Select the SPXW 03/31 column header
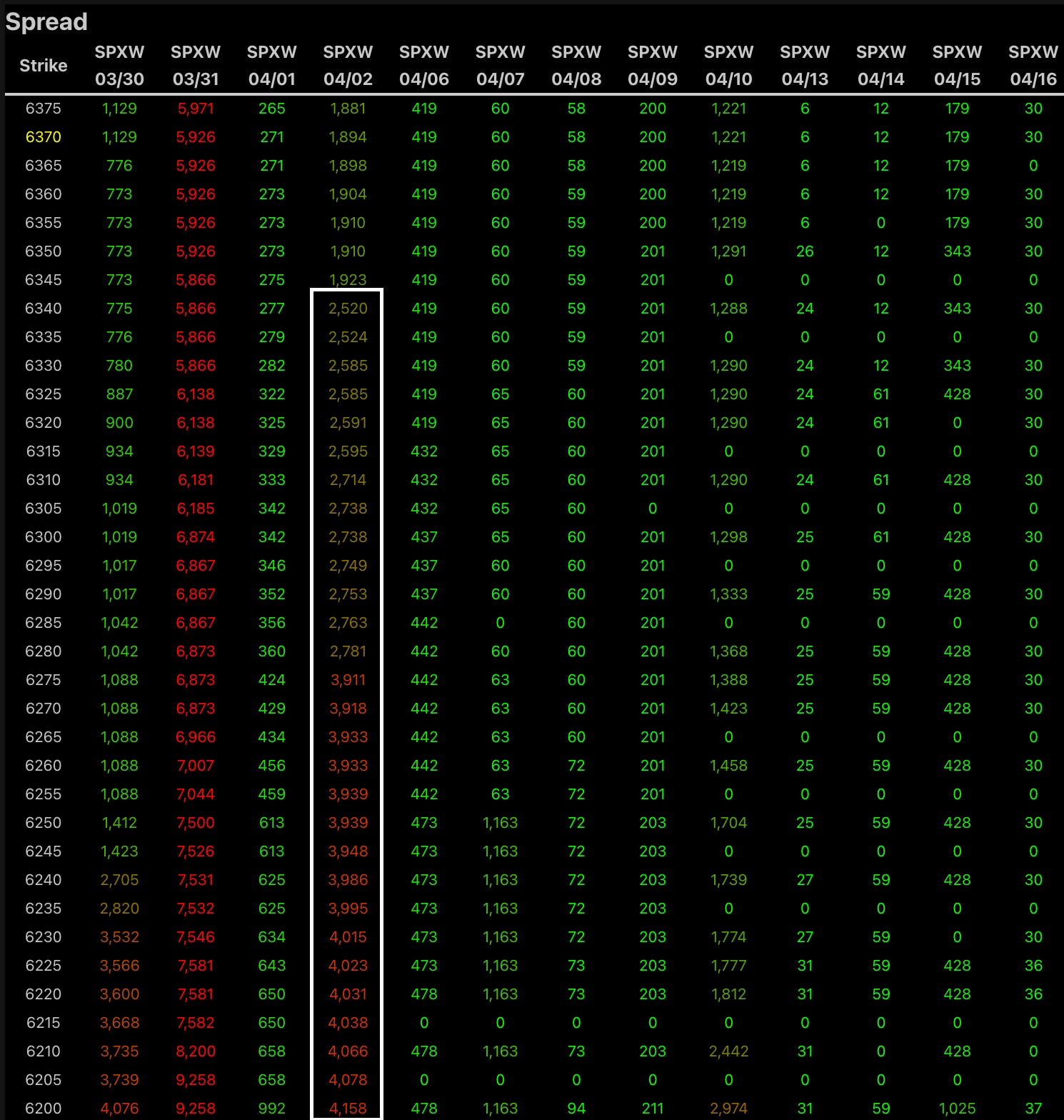1064x1120 pixels. tap(196, 65)
